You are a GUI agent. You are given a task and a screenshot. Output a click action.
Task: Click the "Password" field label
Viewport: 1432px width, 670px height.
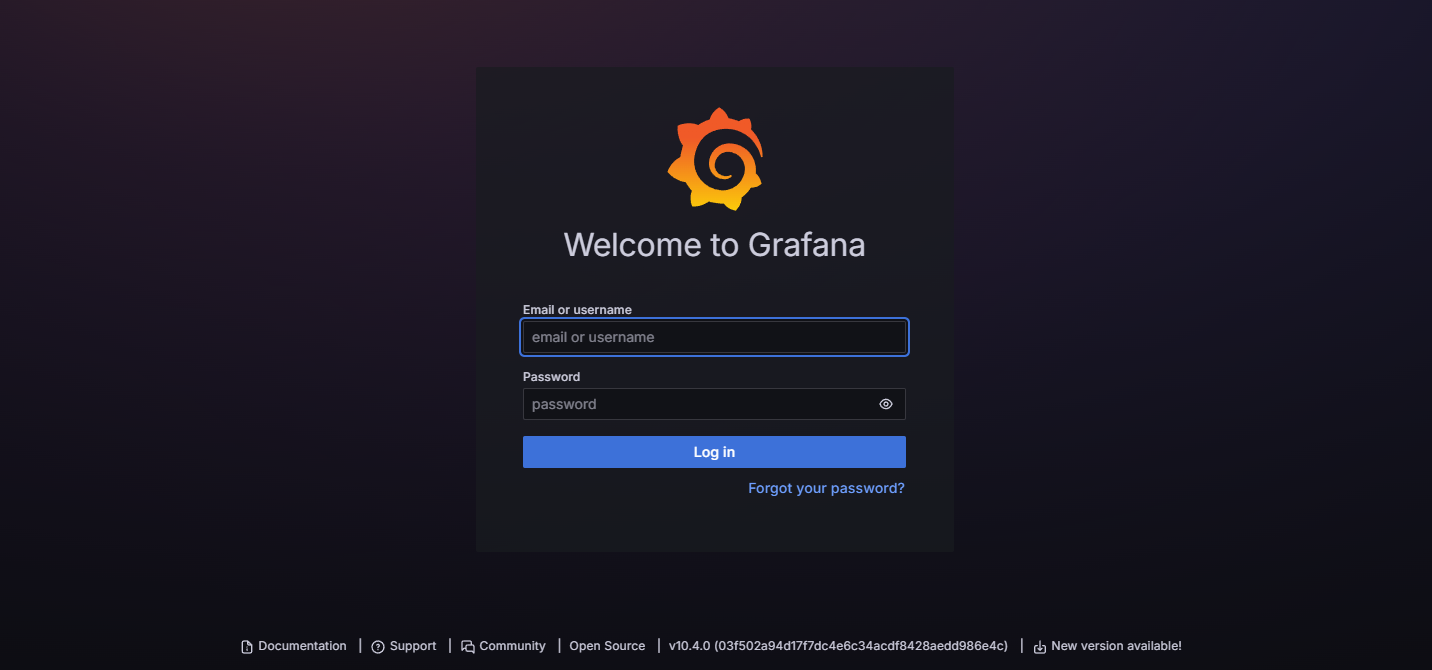point(551,377)
